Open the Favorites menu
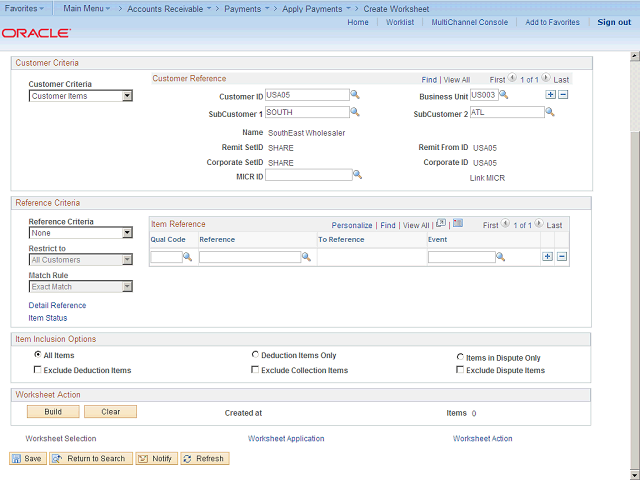Viewport: 640px width, 480px height. (x=27, y=7)
